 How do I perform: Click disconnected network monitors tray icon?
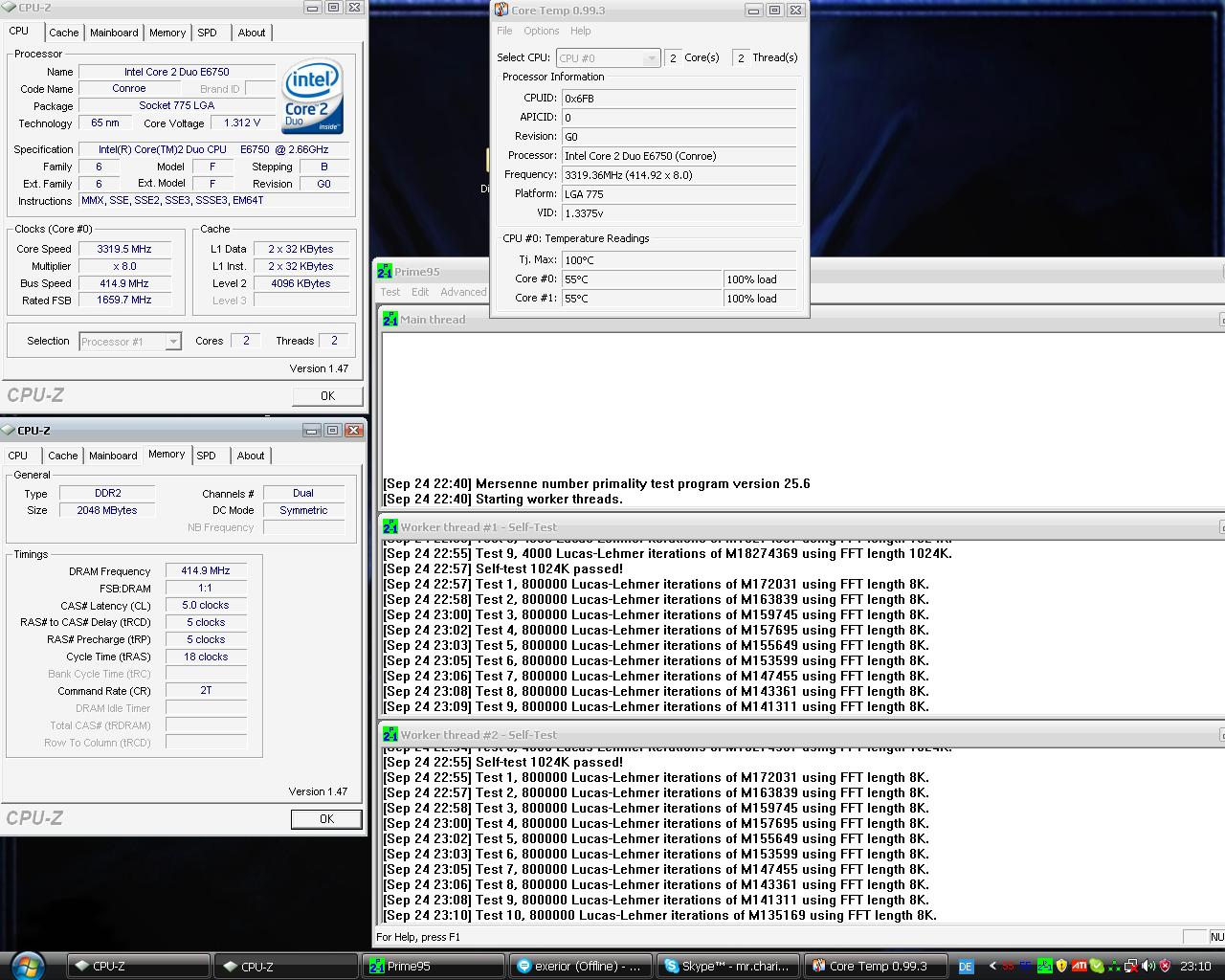point(1131,967)
